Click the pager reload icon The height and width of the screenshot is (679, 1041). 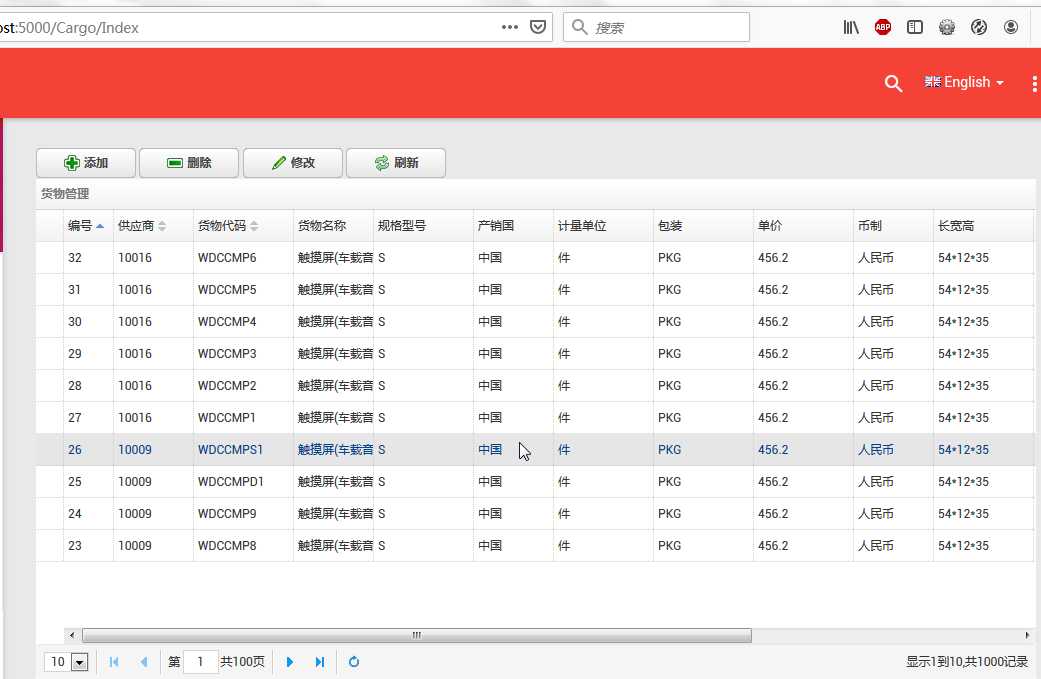click(354, 662)
